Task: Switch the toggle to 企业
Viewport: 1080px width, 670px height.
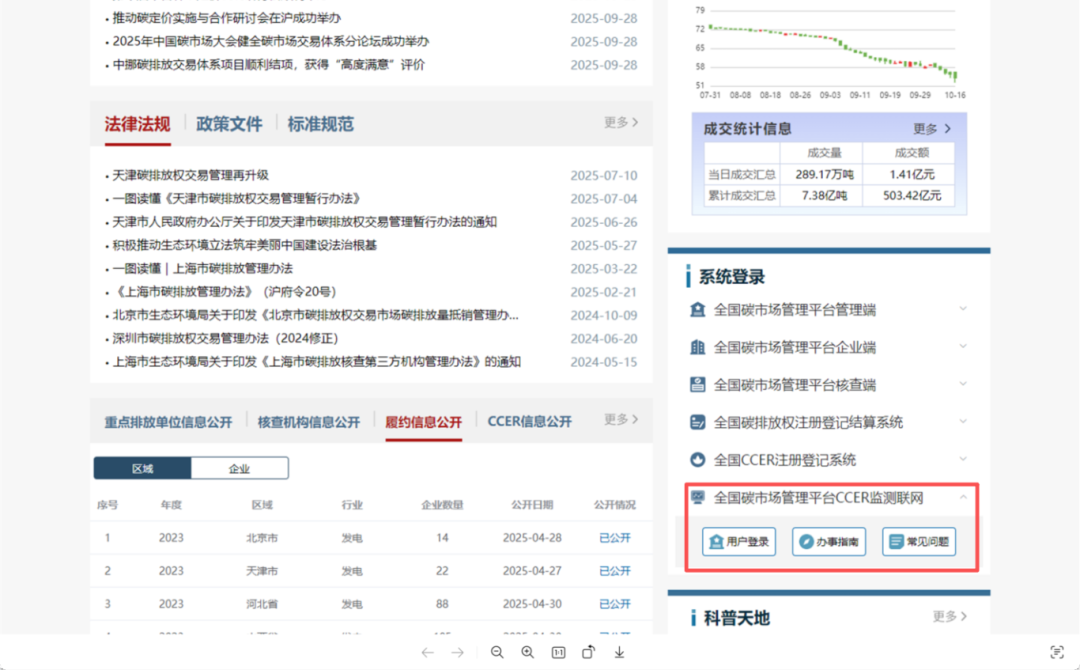Action: tap(239, 468)
